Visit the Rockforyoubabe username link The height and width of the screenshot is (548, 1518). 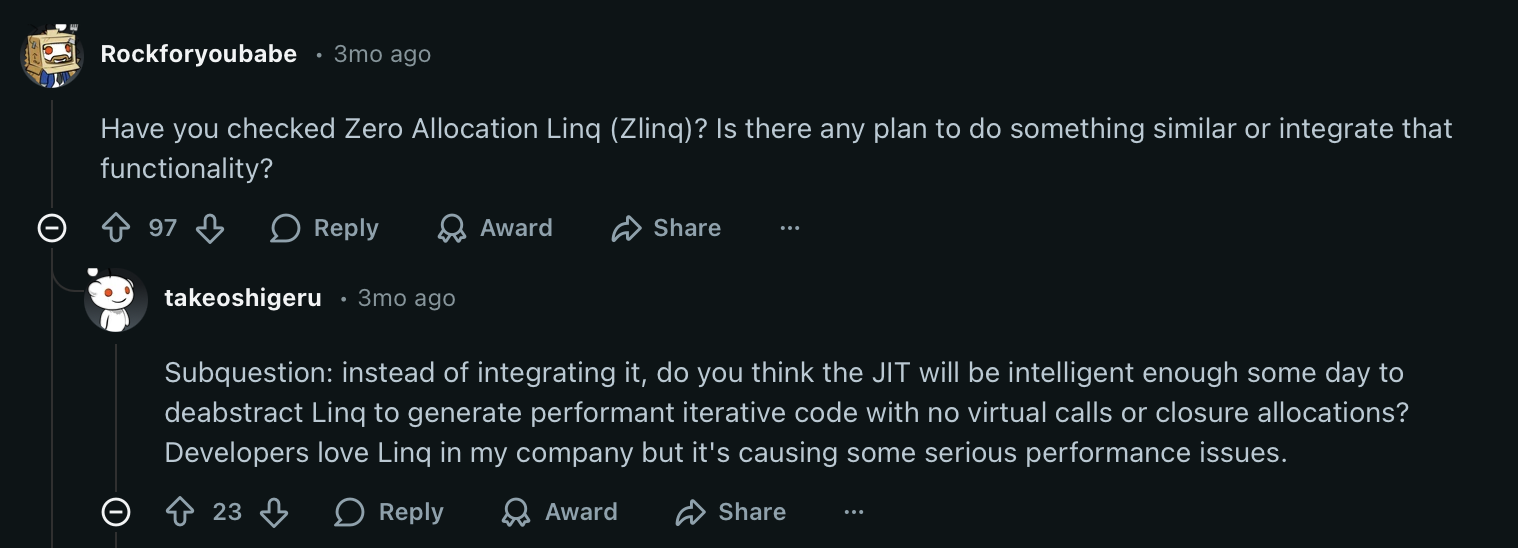pos(199,54)
